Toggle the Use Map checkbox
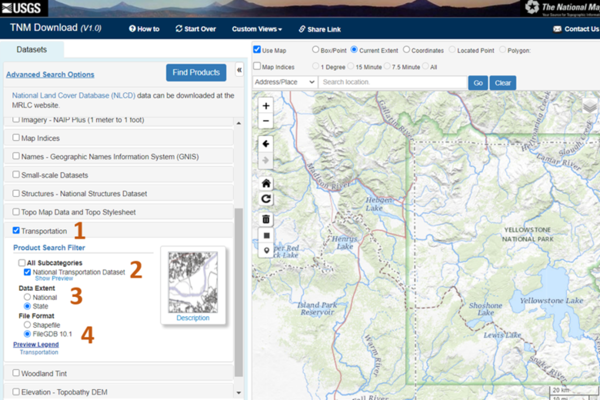Screen dimensions: 600x400 257,50
